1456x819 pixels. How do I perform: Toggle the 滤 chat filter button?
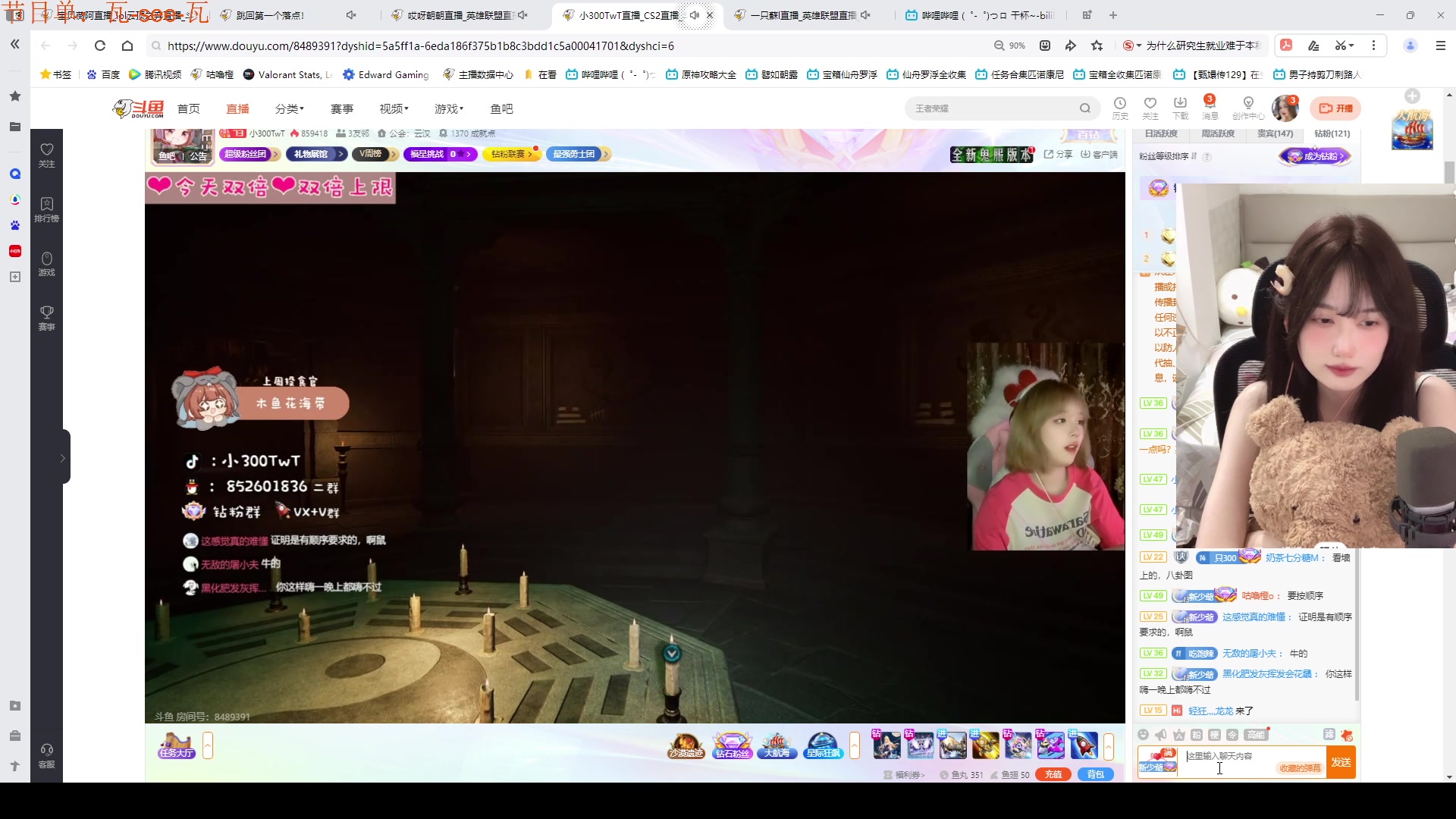pyautogui.click(x=1329, y=734)
